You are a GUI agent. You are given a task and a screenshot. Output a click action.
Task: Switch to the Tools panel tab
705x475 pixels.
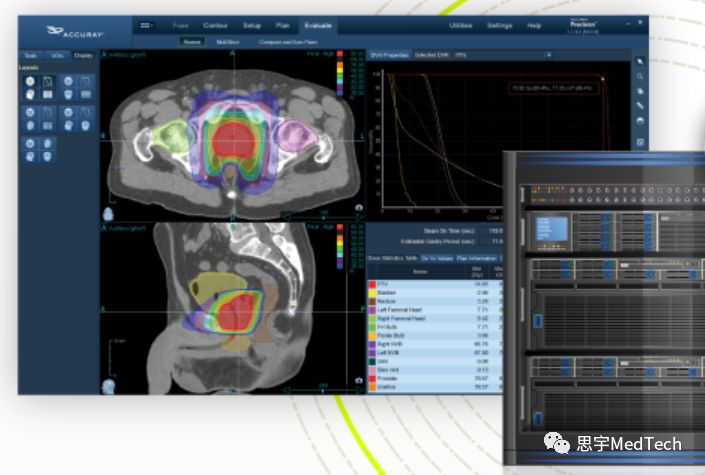(x=31, y=55)
